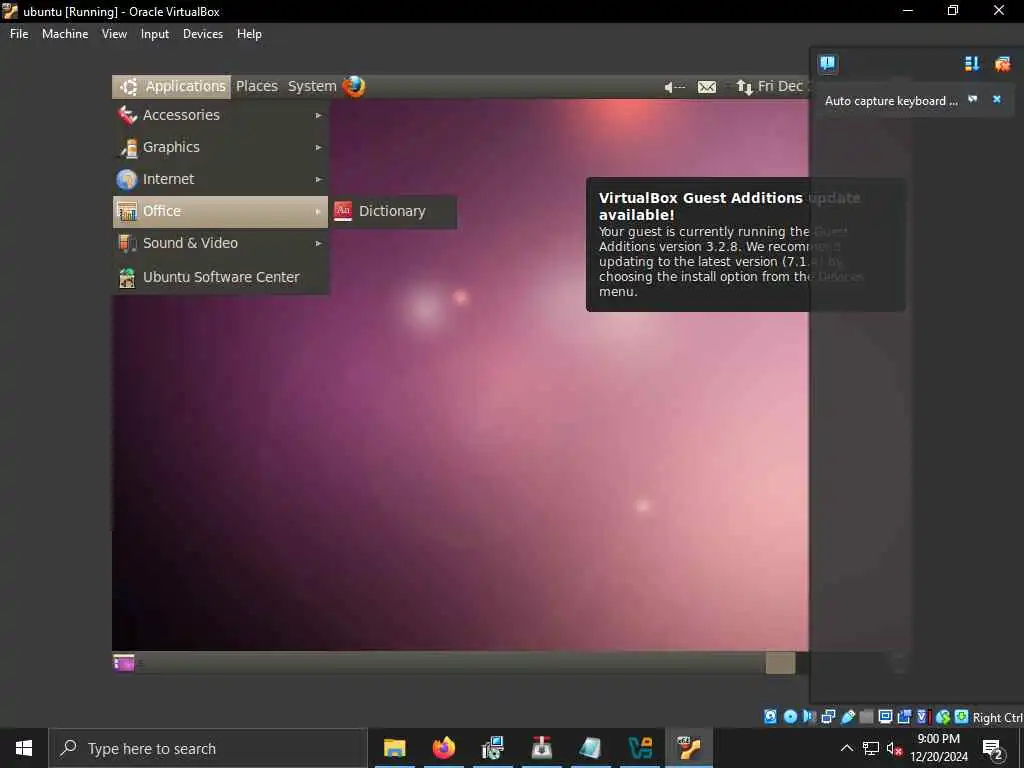1024x768 pixels.
Task: Toggle the VirtualBox notification center icon
Action: (827, 63)
